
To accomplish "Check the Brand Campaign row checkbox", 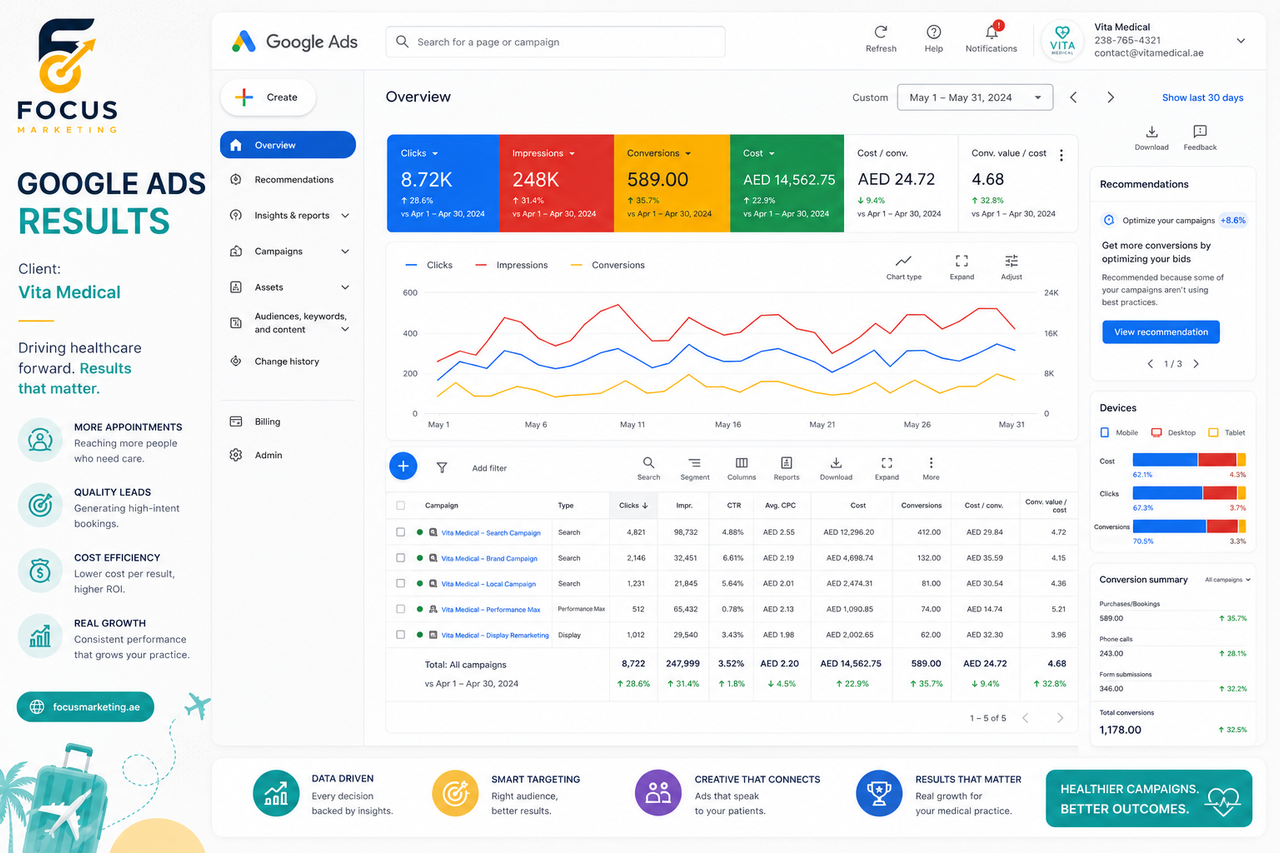I will [x=401, y=558].
